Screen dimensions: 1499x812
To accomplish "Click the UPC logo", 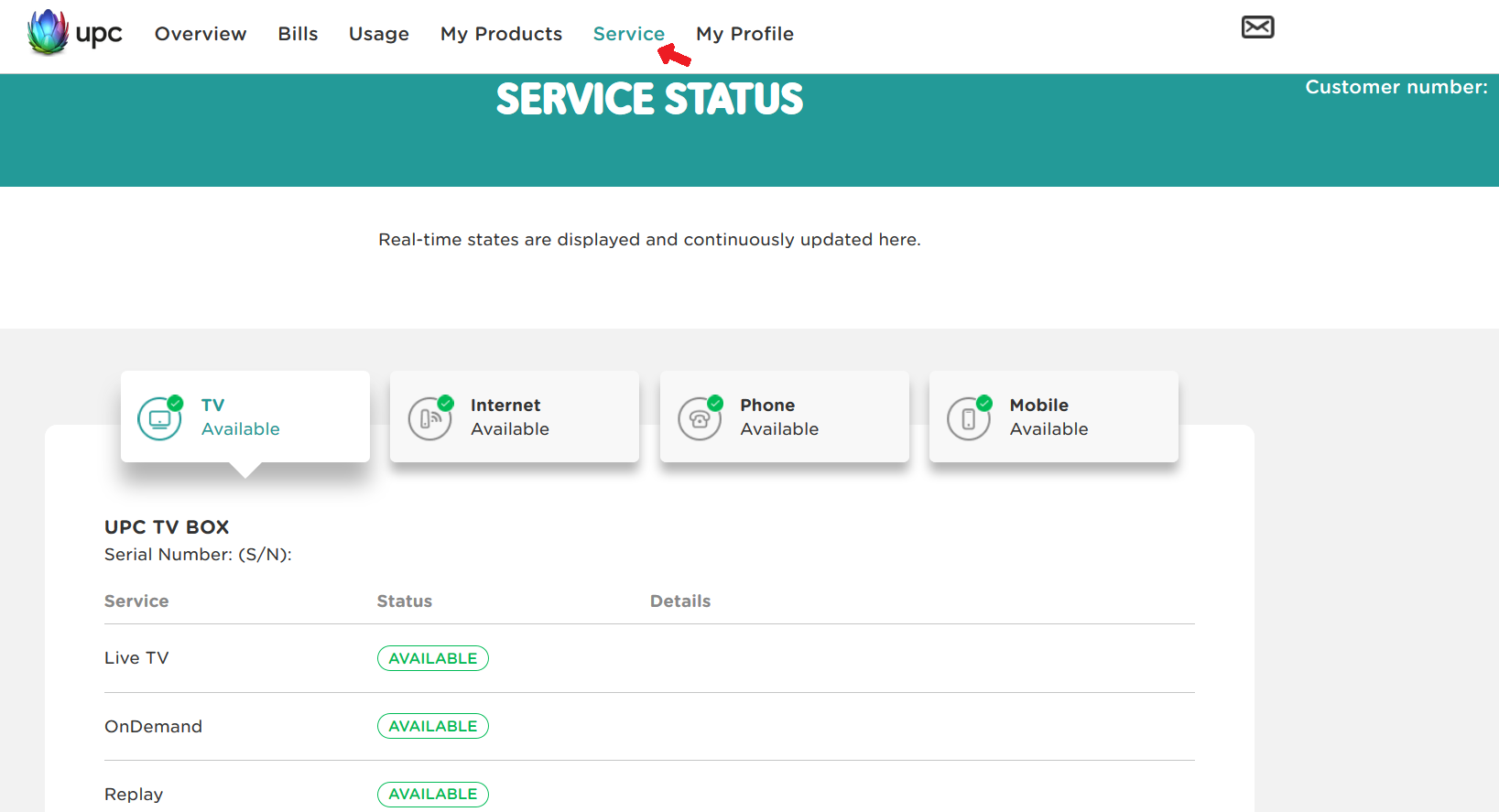I will [x=74, y=33].
